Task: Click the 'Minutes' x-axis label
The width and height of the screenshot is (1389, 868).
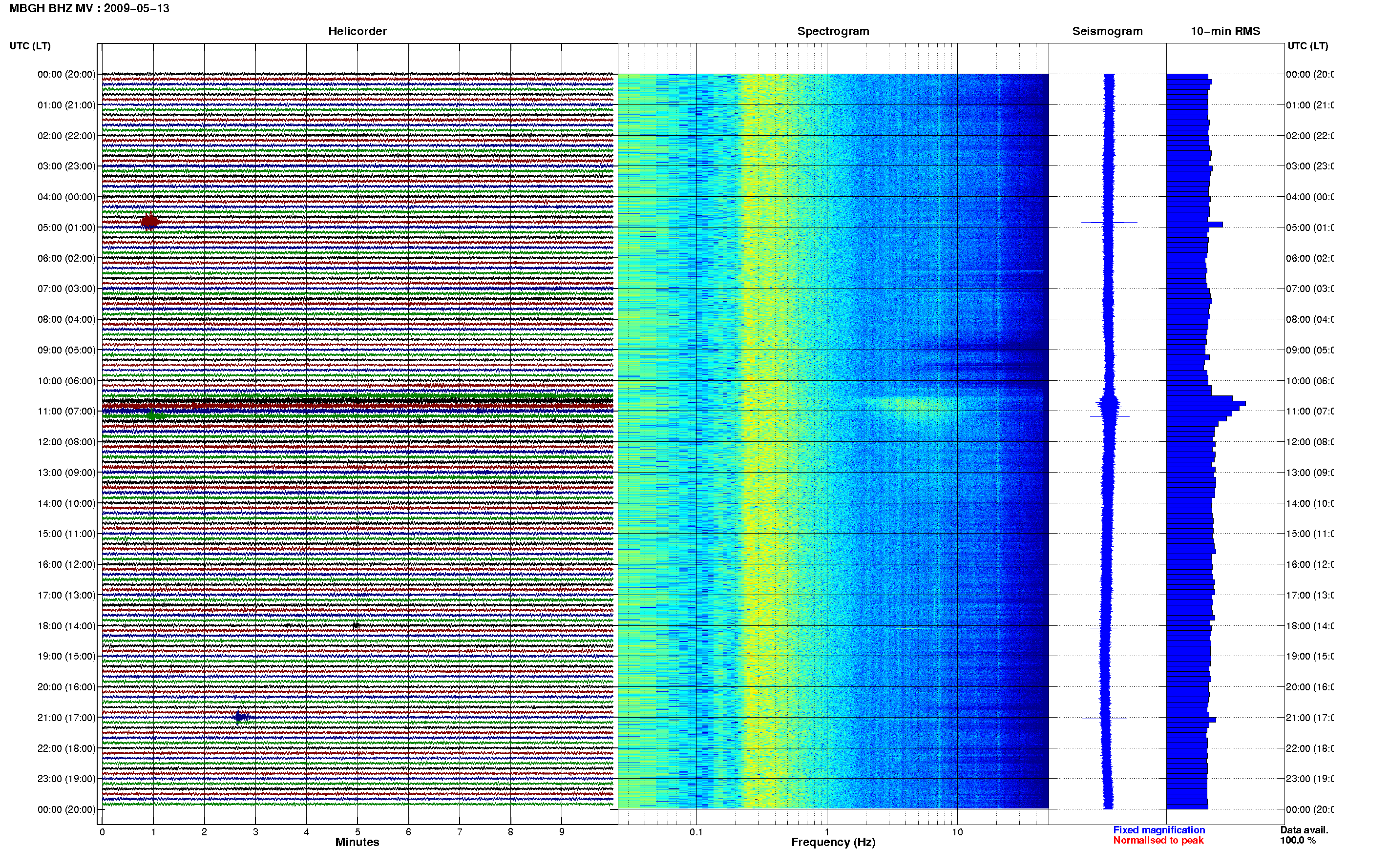Action: 357,842
